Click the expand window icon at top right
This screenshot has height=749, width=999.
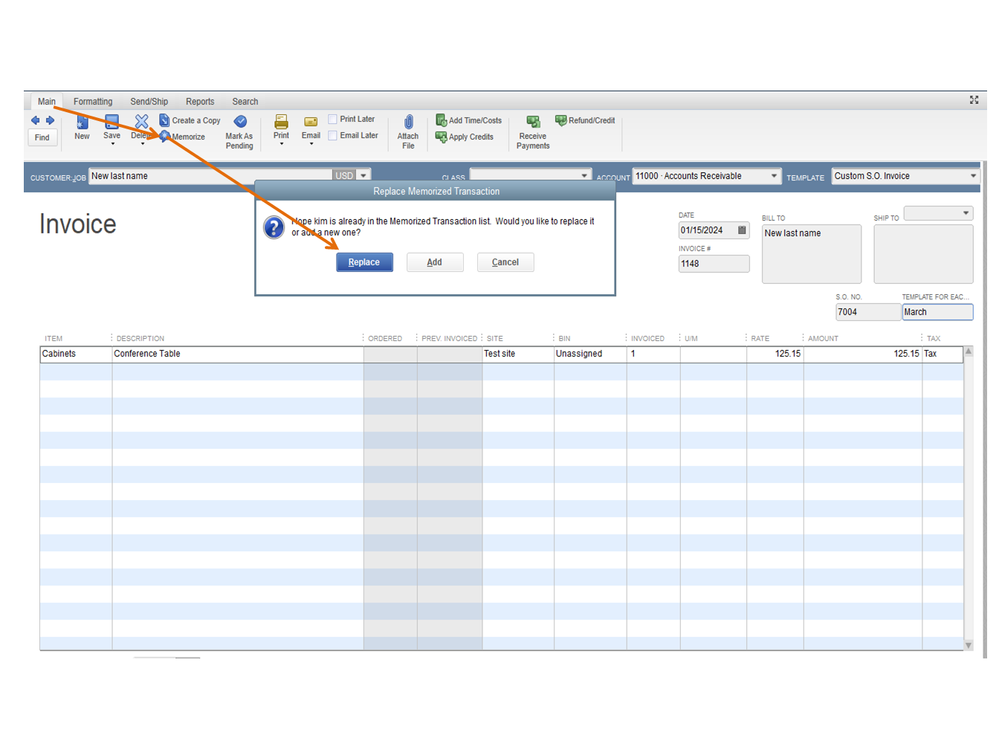pyautogui.click(x=974, y=100)
